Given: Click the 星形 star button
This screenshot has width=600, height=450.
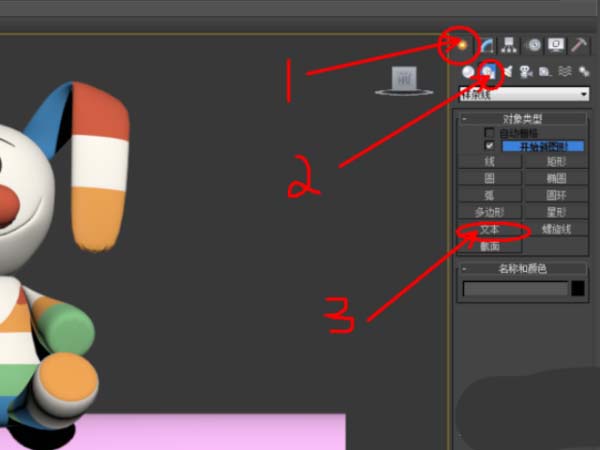Looking at the screenshot, I should (556, 212).
